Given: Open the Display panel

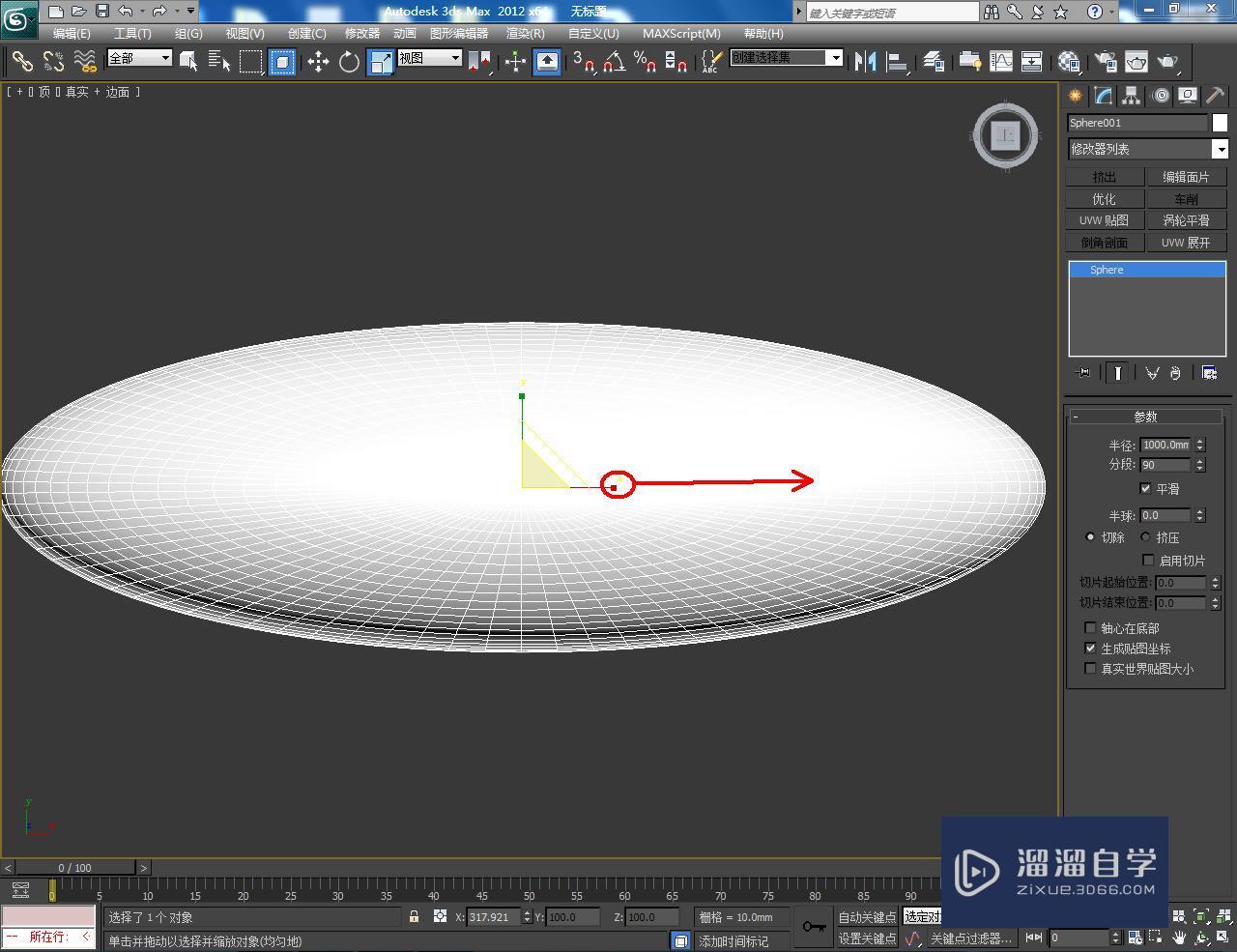Looking at the screenshot, I should pos(1187,95).
